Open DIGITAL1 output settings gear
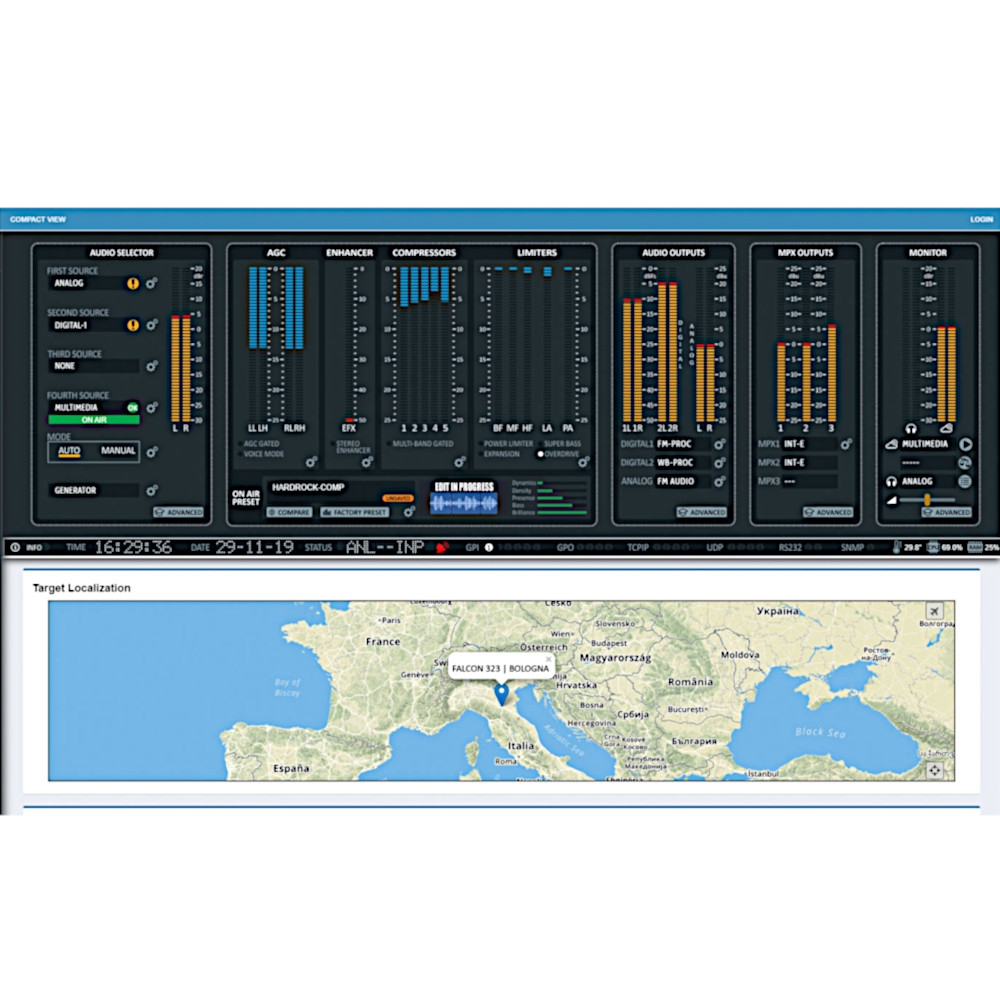 click(718, 444)
